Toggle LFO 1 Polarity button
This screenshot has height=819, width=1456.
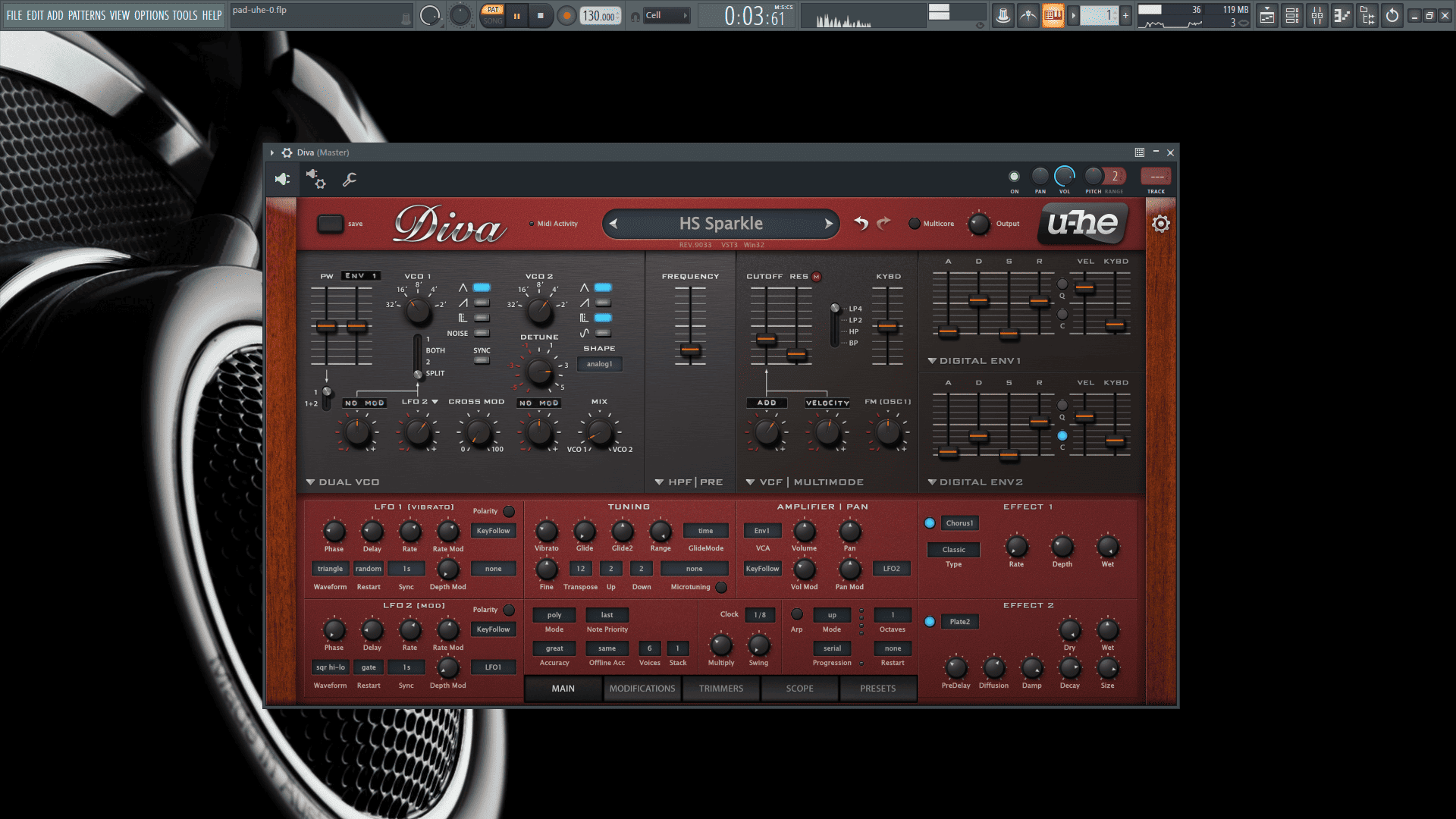(x=509, y=511)
